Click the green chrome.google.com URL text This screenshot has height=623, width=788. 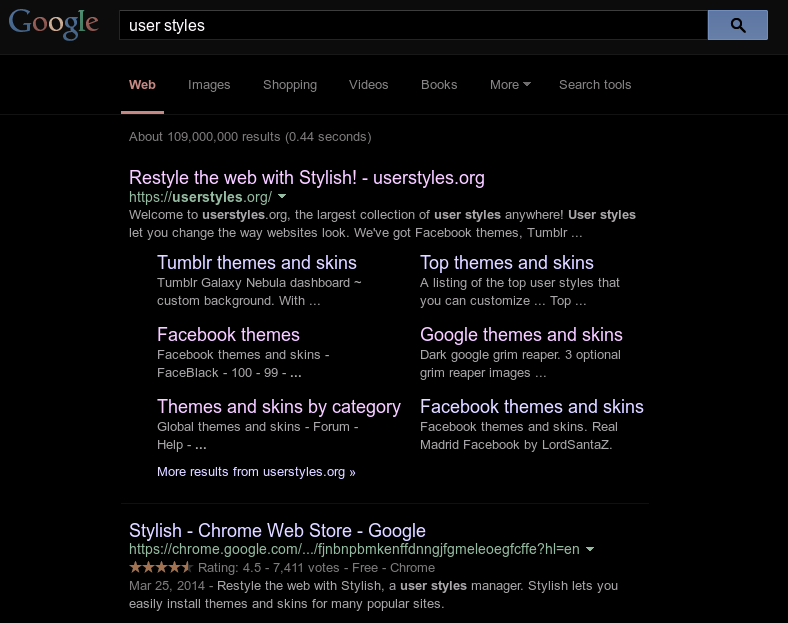tap(354, 549)
